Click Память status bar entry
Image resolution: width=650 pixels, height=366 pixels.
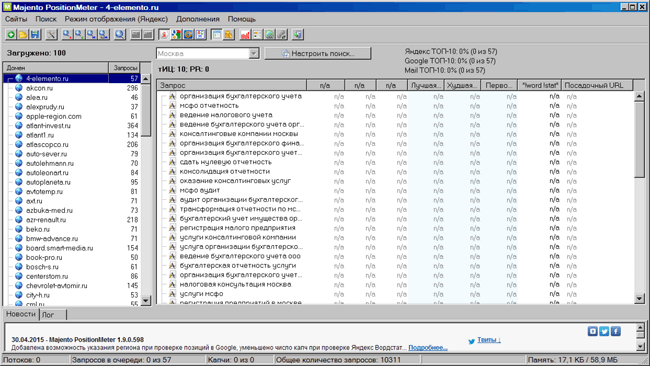(x=572, y=360)
